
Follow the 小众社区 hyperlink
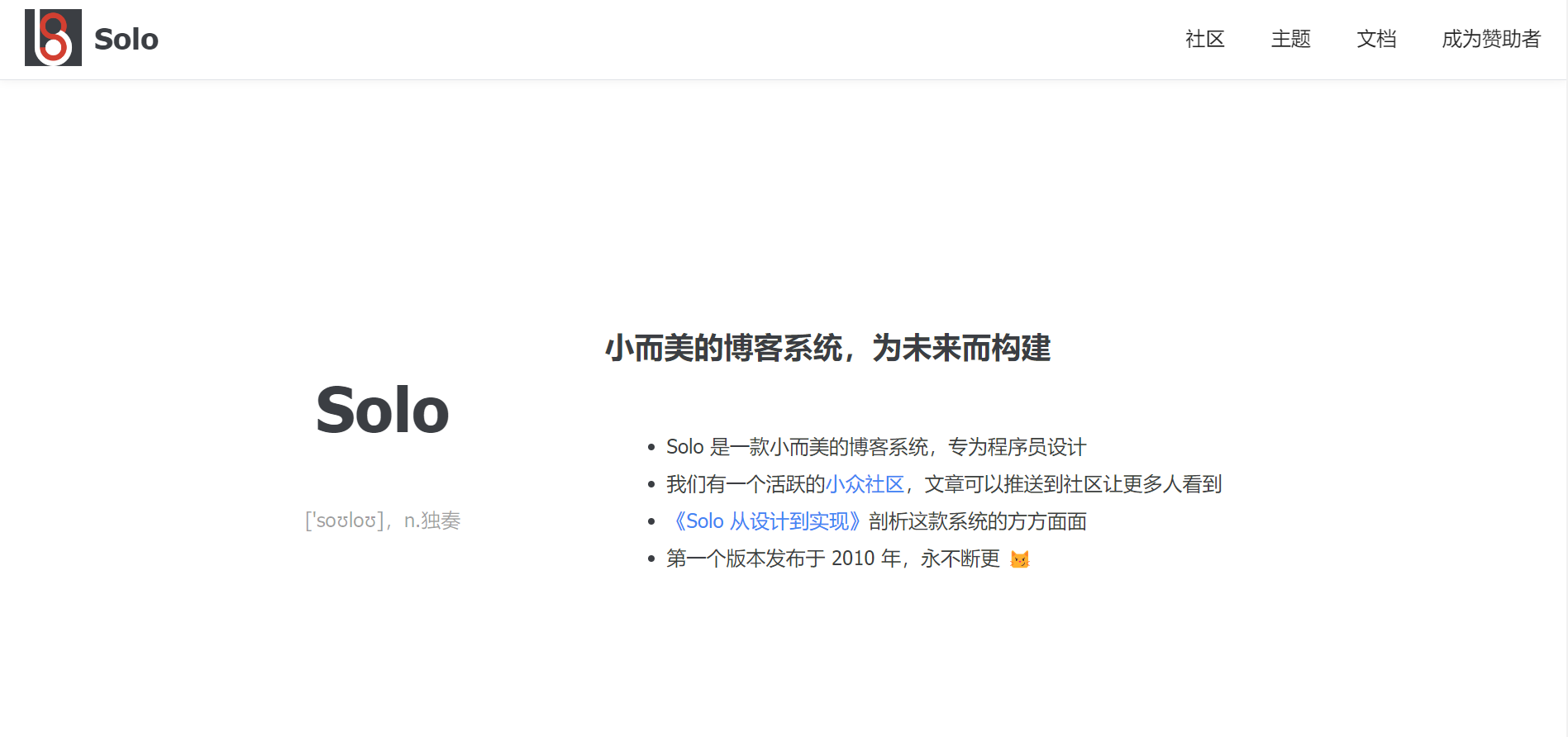865,484
